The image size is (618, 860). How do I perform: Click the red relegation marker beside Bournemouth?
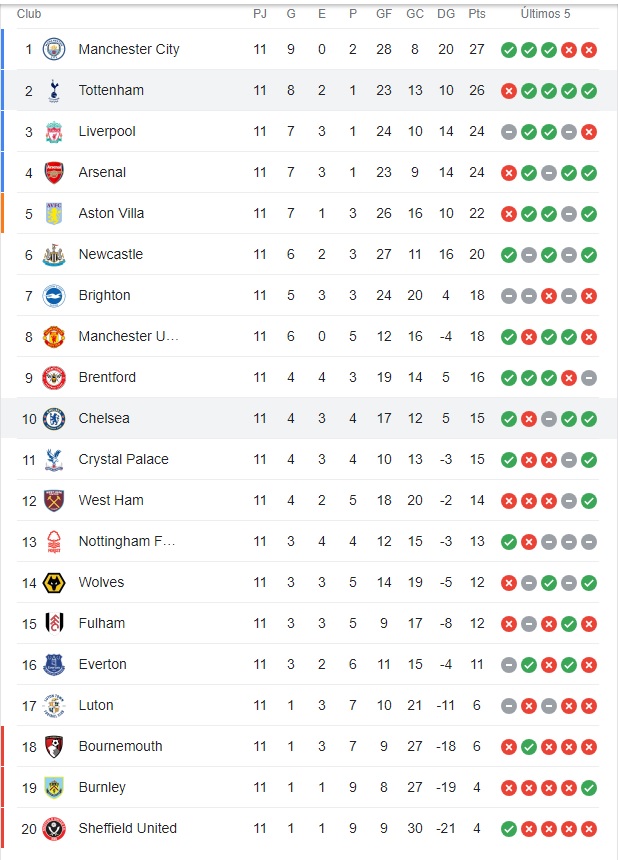(x=3, y=746)
